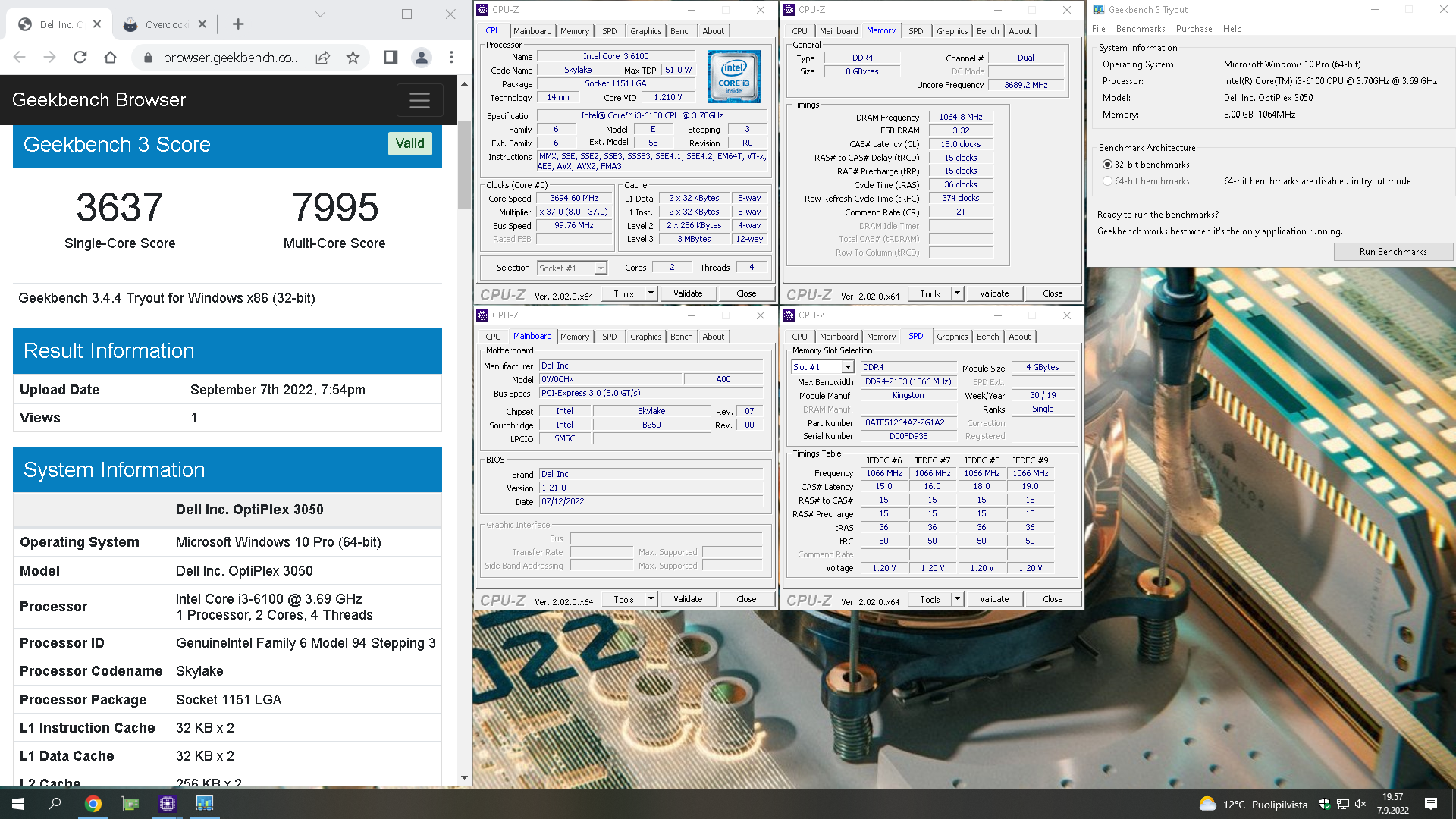
Task: Open Chrome three-dot menu
Action: pos(451,58)
